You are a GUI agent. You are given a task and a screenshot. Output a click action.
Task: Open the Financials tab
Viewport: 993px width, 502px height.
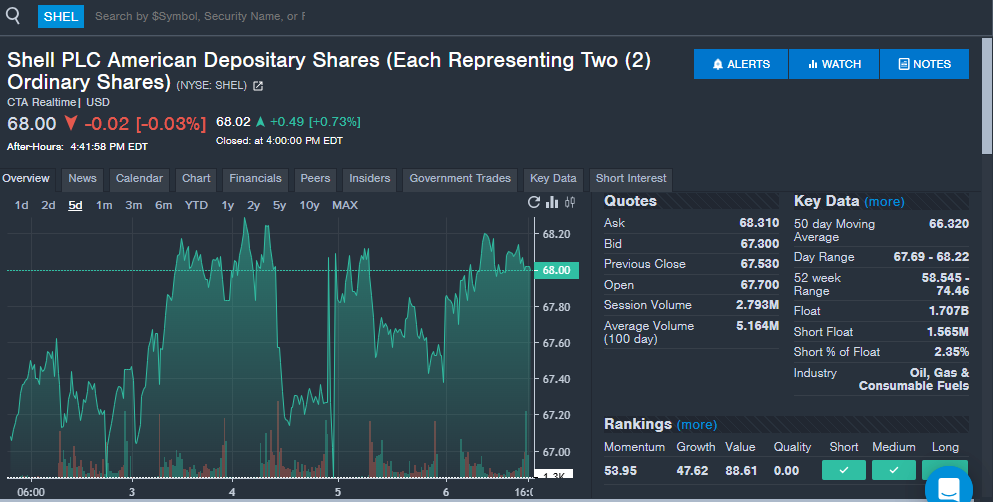(255, 179)
